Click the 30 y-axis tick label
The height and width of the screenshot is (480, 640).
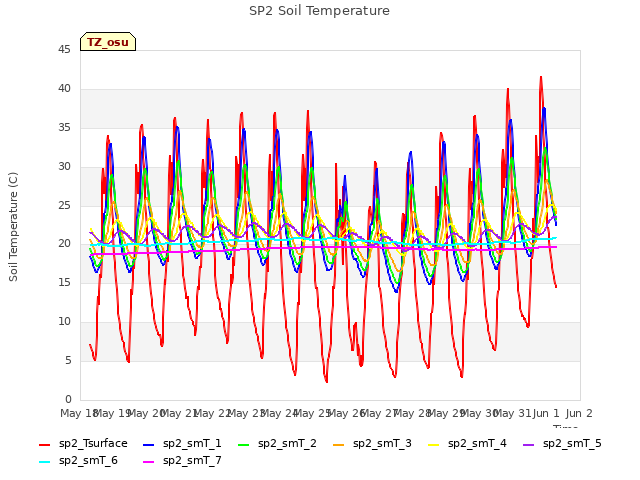click(x=64, y=166)
